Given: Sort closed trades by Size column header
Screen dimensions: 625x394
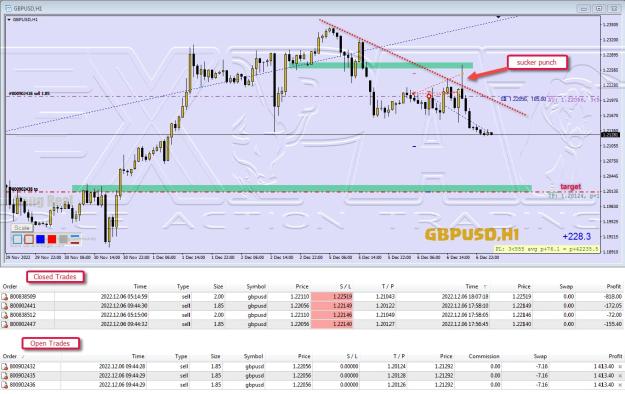Looking at the screenshot, I should pyautogui.click(x=218, y=286).
